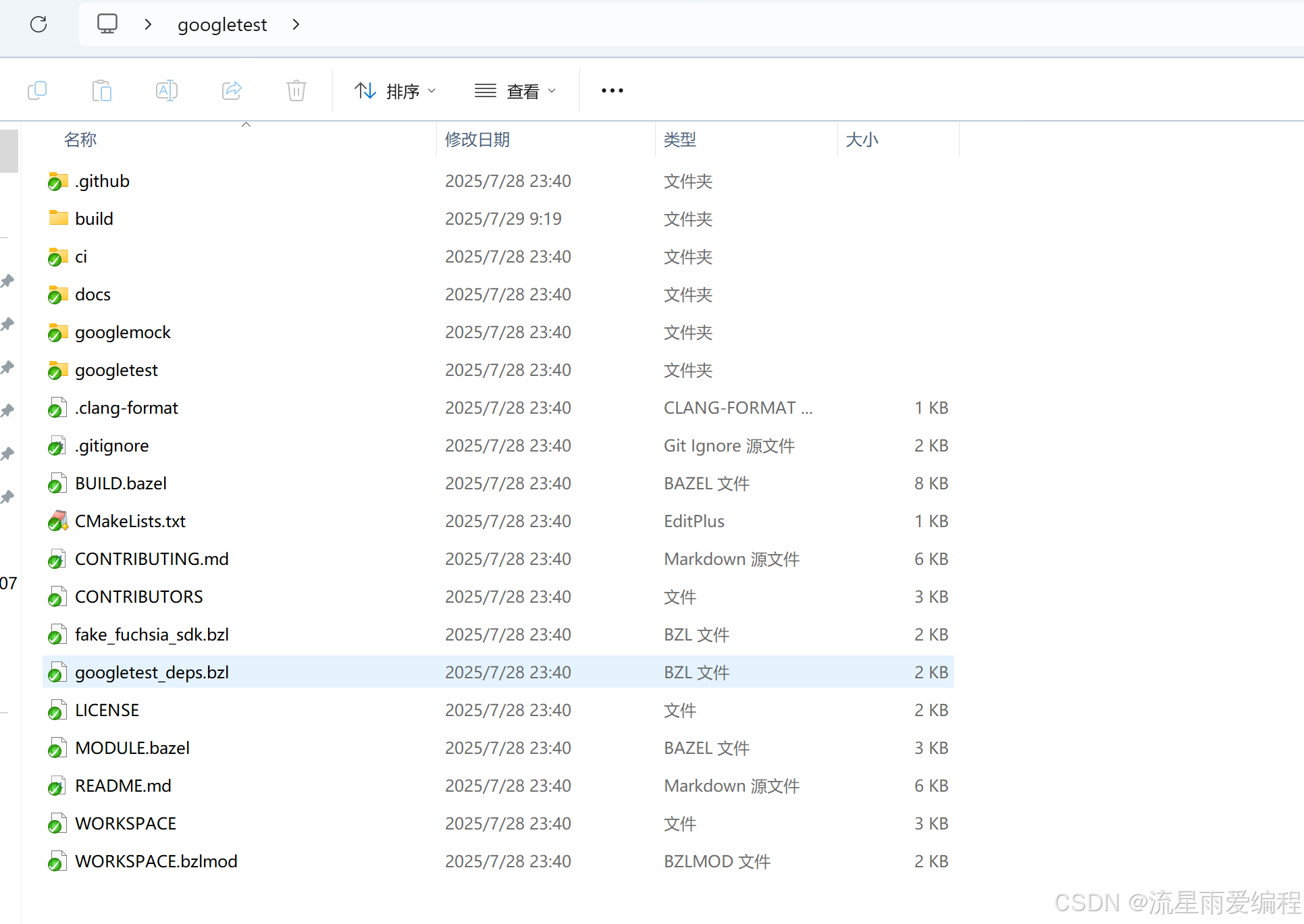The width and height of the screenshot is (1304, 924).
Task: Select the .gitignore file icon
Action: [58, 445]
